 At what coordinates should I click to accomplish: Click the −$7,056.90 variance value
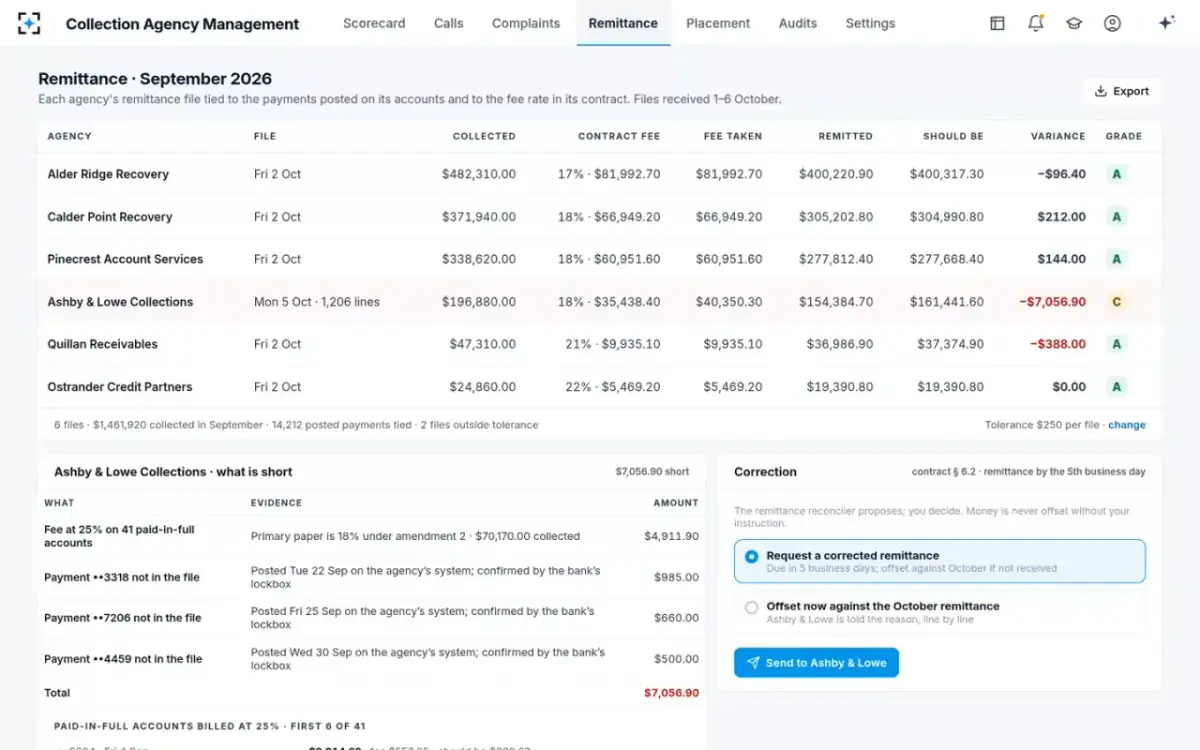tap(1052, 302)
